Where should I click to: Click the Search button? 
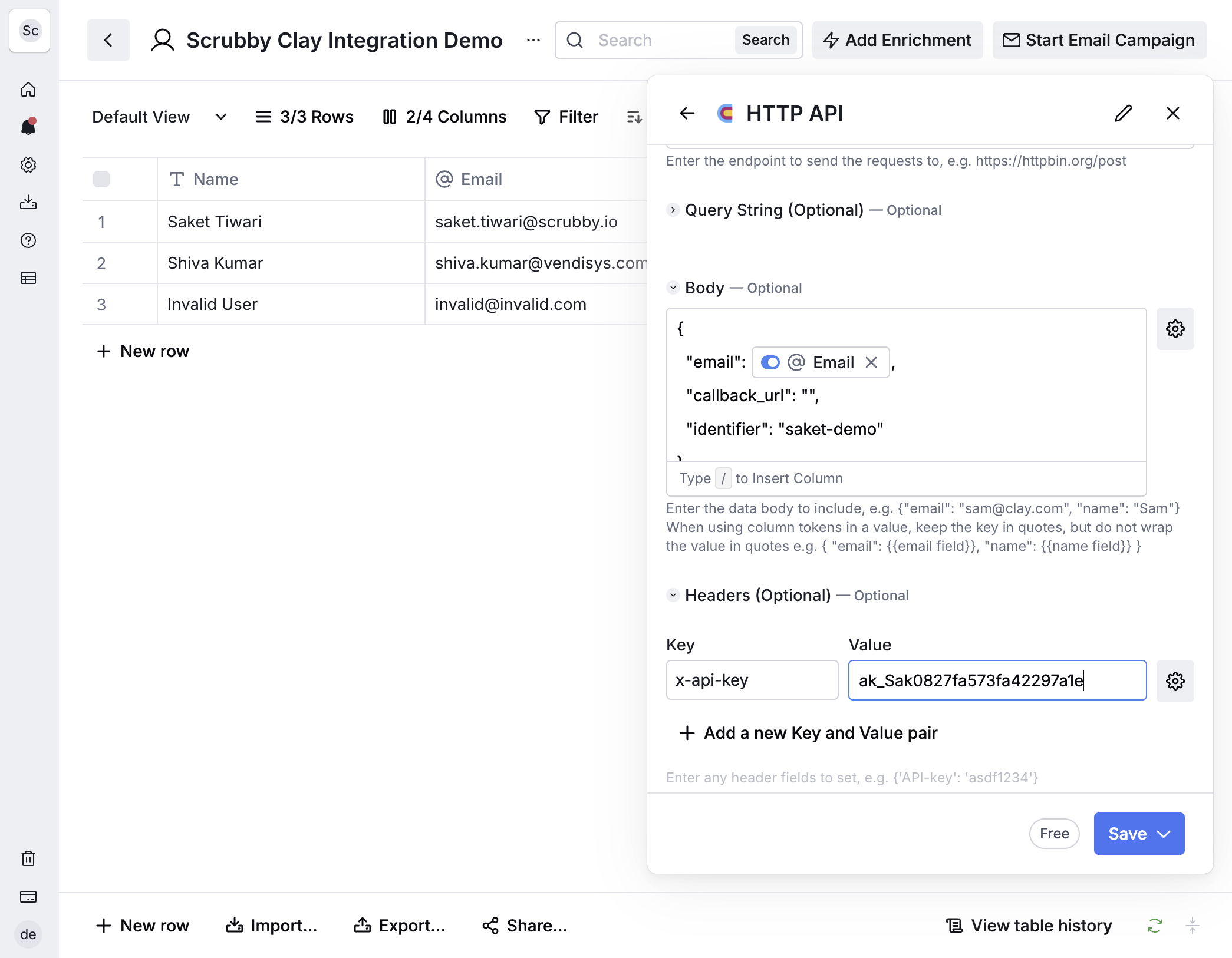(x=766, y=40)
